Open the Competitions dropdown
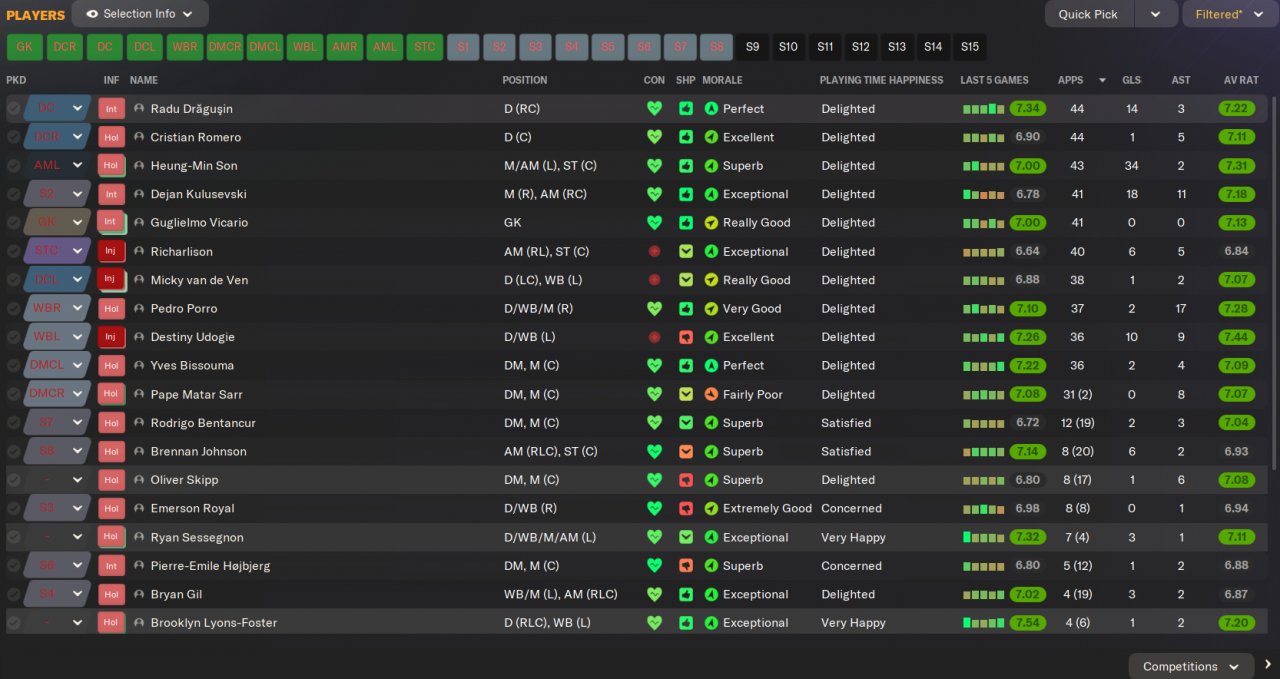This screenshot has width=1280, height=679. pos(1191,666)
